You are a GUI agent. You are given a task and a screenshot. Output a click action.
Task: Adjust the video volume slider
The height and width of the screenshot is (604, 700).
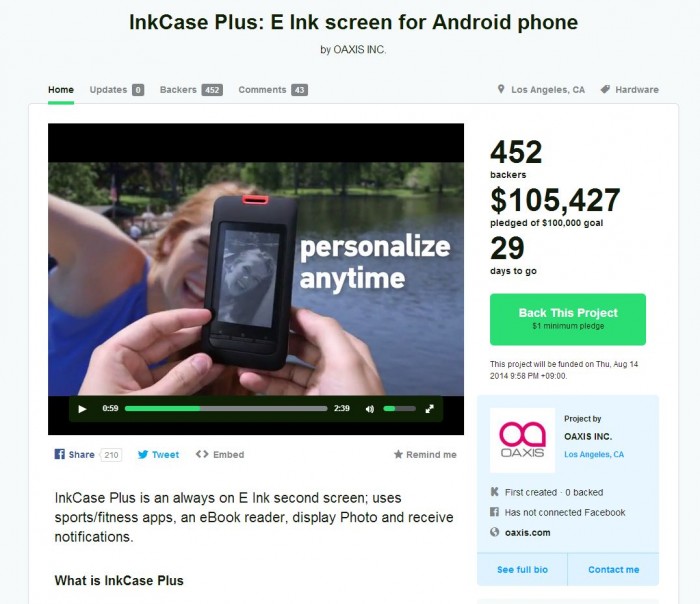click(x=400, y=408)
